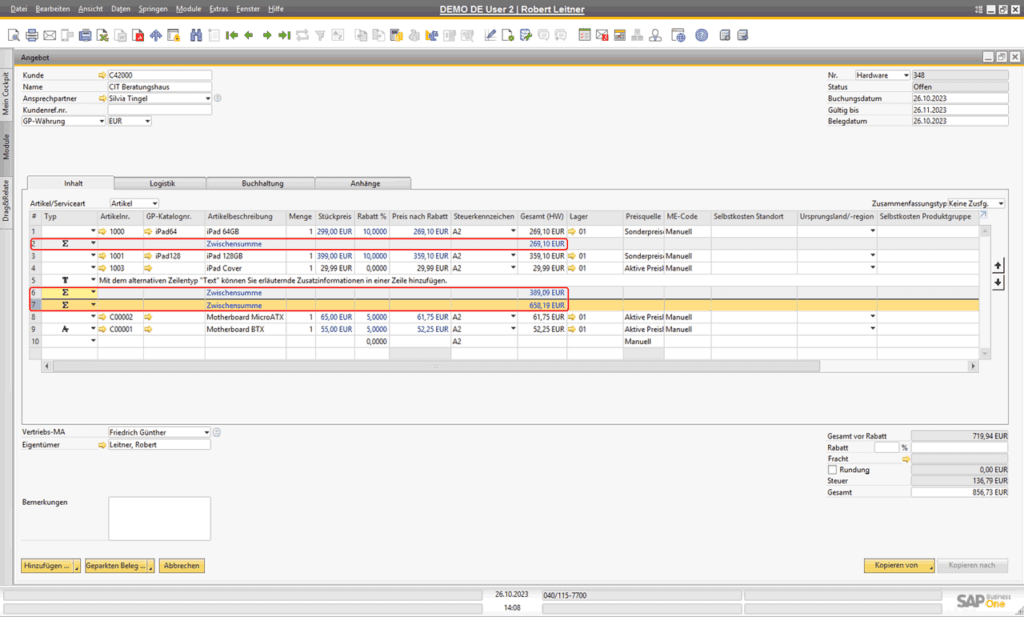Click the Hinzufügen button

(46, 565)
